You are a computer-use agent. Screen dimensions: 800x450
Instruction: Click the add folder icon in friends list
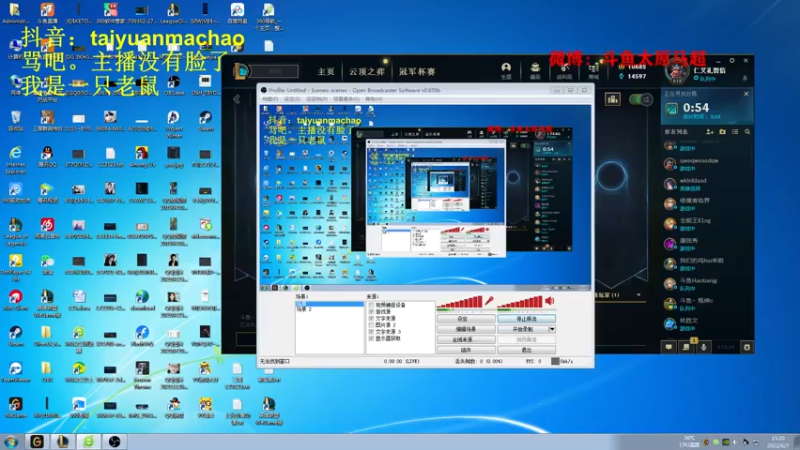pyautogui.click(x=722, y=132)
